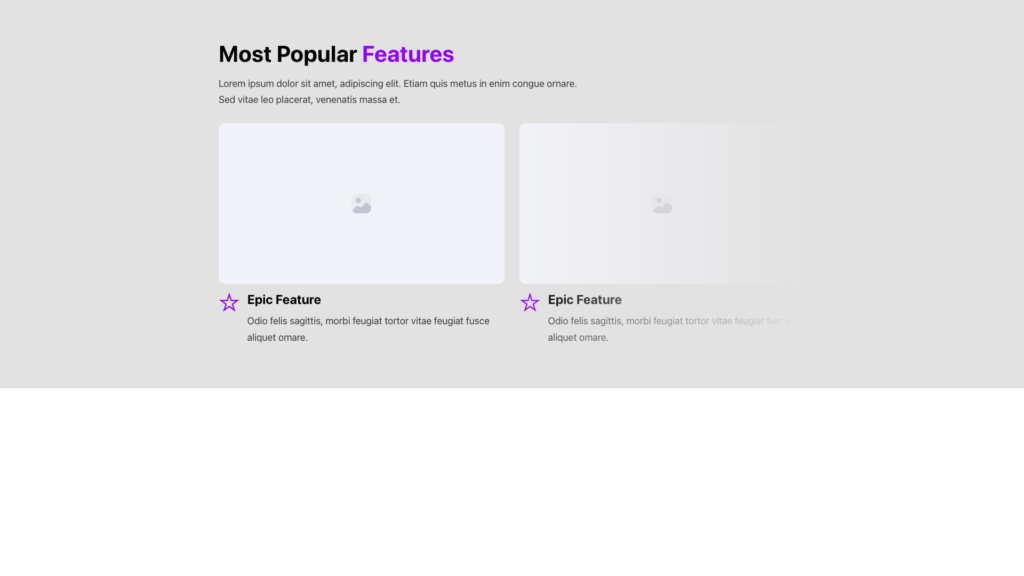Click the star icon beside the faded Epic Feature

tap(530, 302)
